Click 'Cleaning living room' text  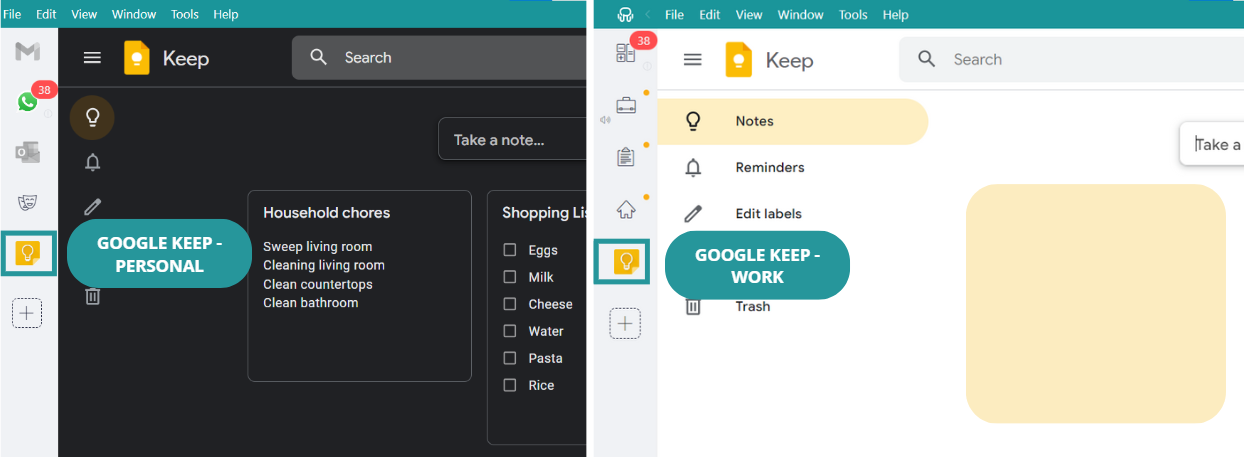[x=324, y=265]
